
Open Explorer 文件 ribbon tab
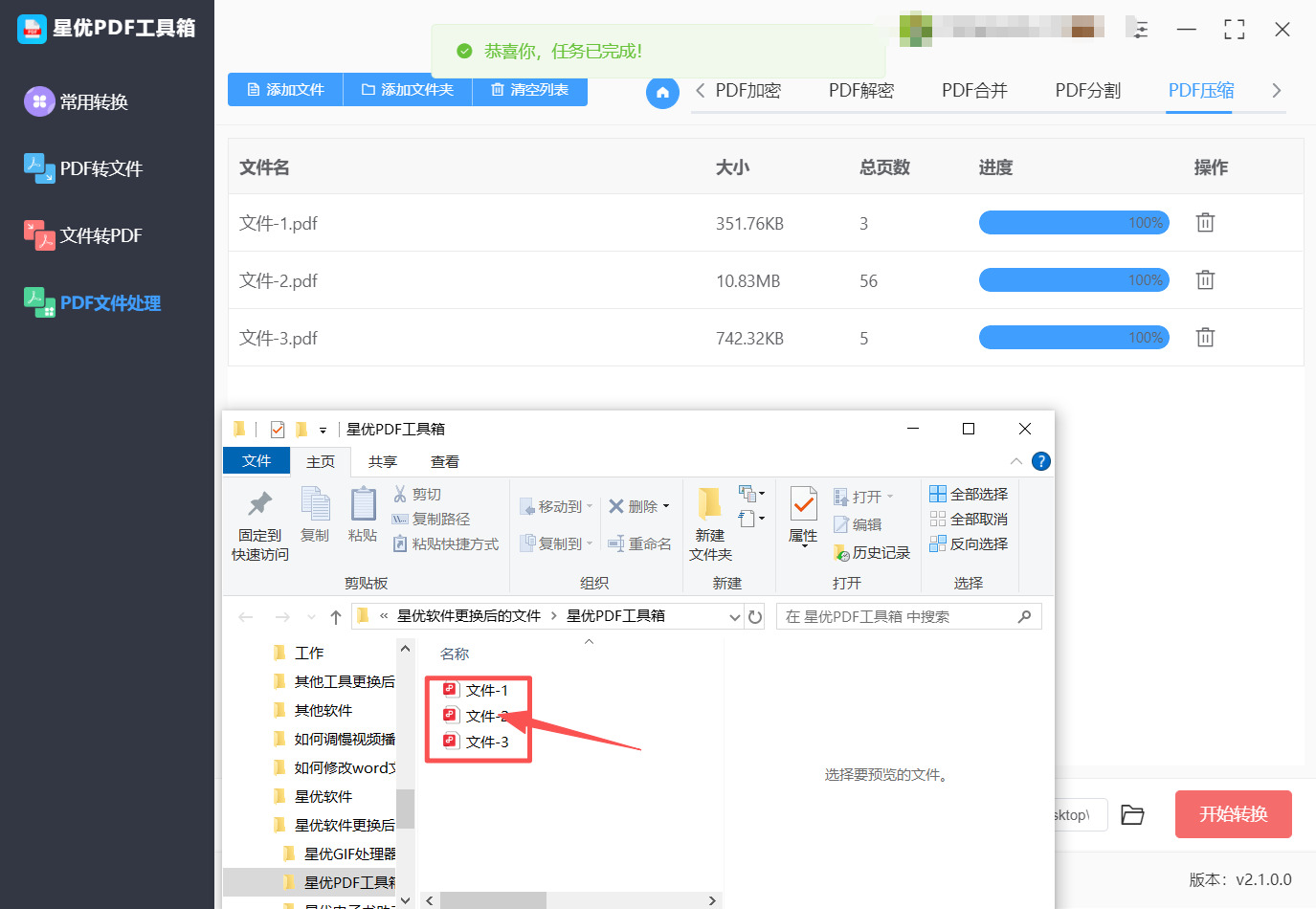click(x=257, y=461)
